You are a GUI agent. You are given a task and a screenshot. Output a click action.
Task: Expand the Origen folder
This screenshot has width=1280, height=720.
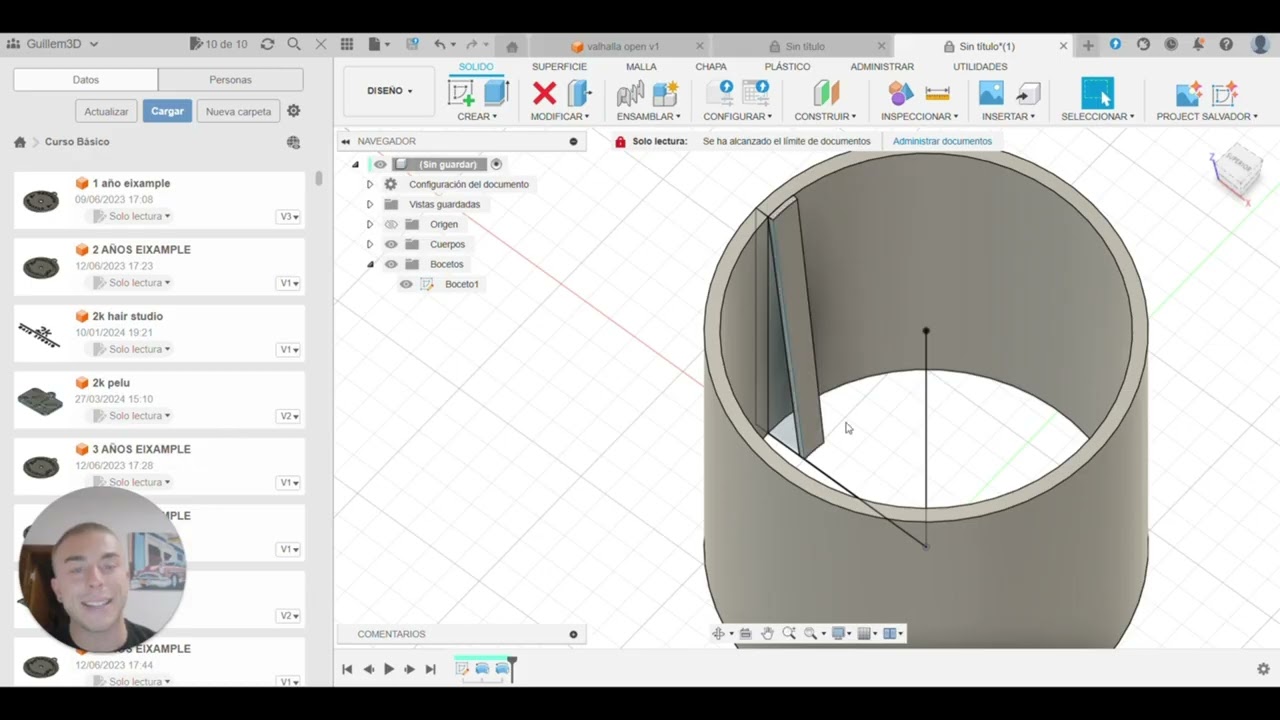[370, 224]
